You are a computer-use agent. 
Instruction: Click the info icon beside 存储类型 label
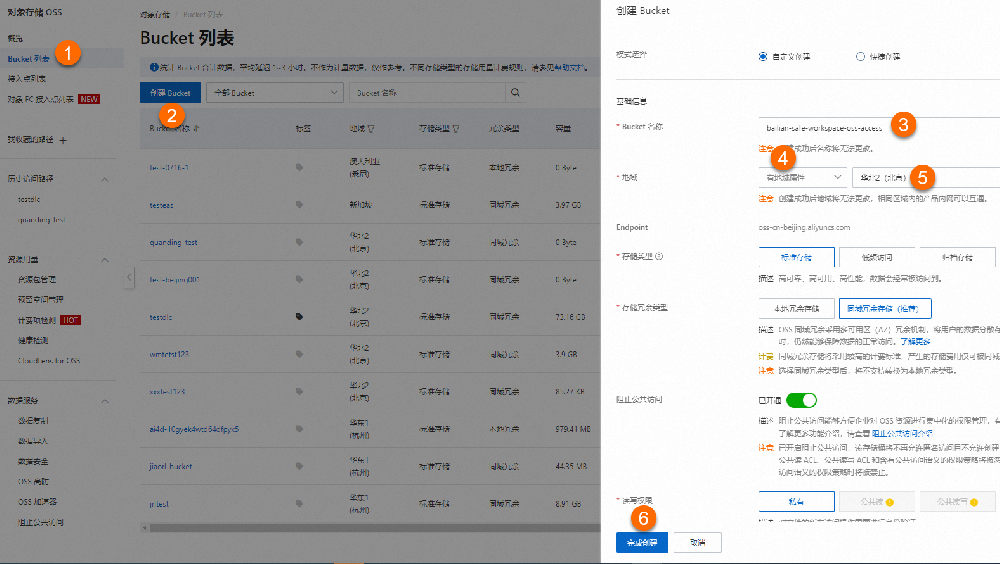coord(659,256)
